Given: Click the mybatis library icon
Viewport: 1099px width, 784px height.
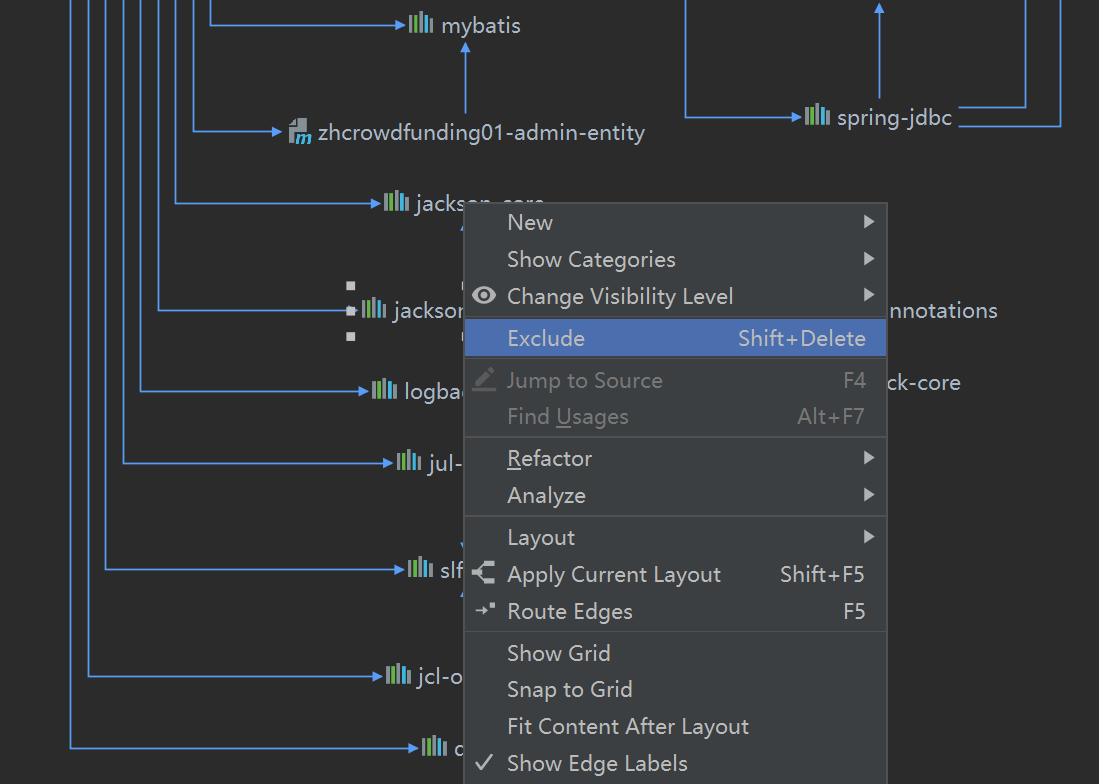Looking at the screenshot, I should click(421, 23).
